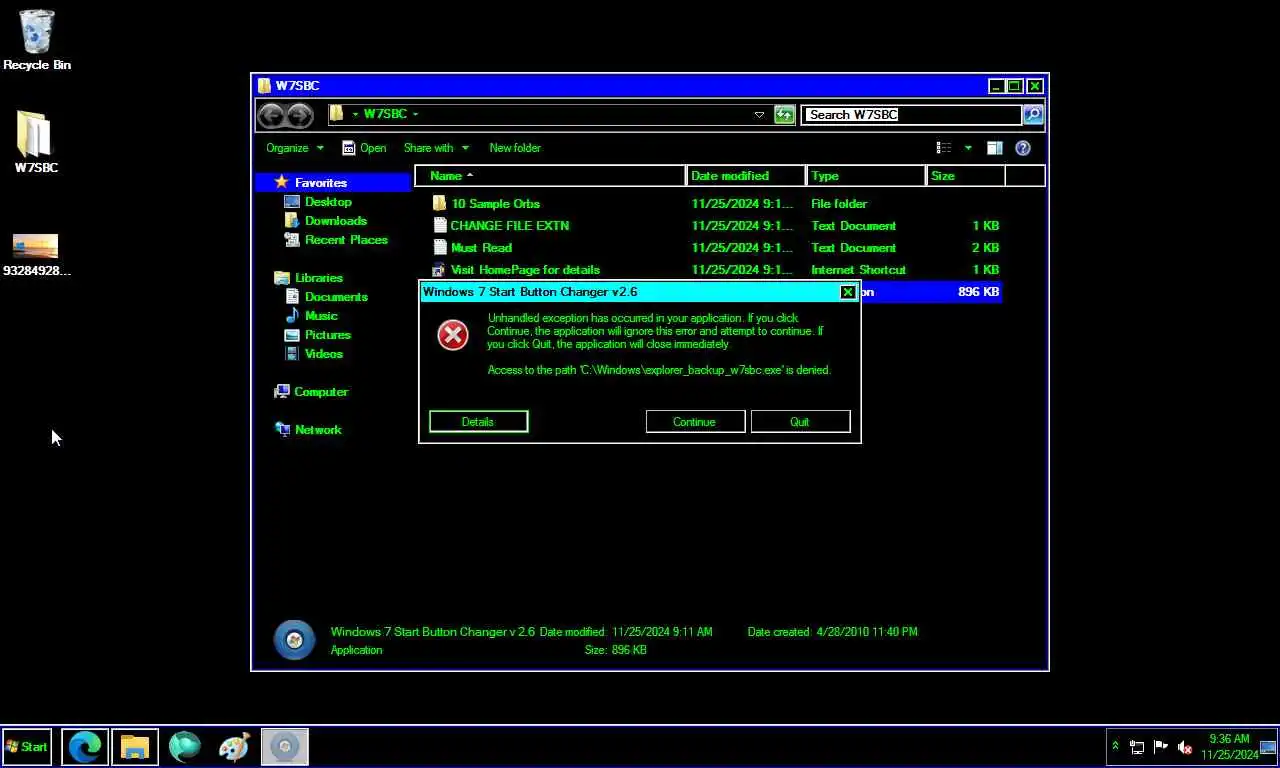The width and height of the screenshot is (1280, 768).
Task: Click the Back navigation arrow in Explorer
Action: tap(271, 115)
